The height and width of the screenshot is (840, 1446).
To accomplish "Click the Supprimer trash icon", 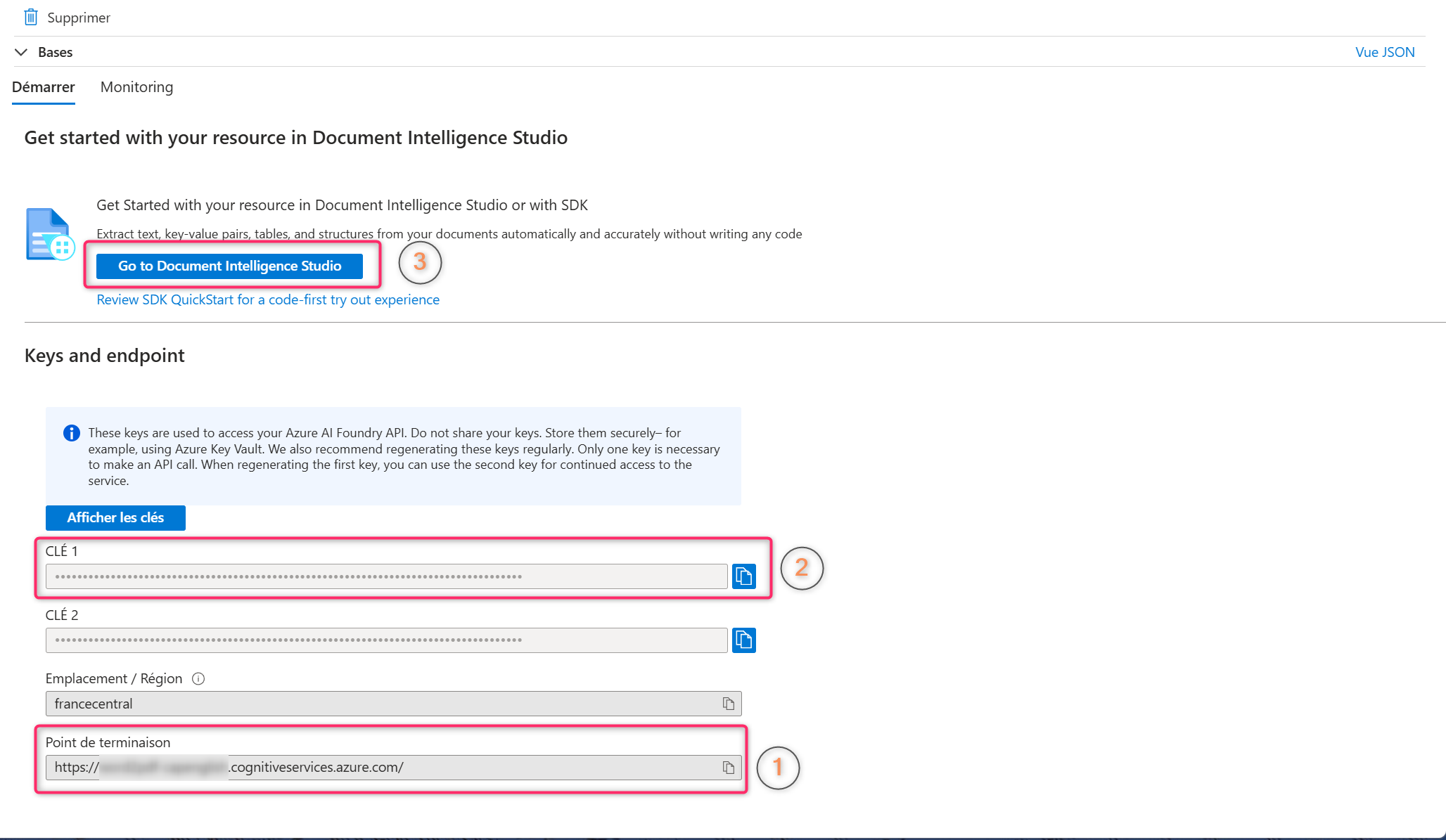I will click(30, 17).
